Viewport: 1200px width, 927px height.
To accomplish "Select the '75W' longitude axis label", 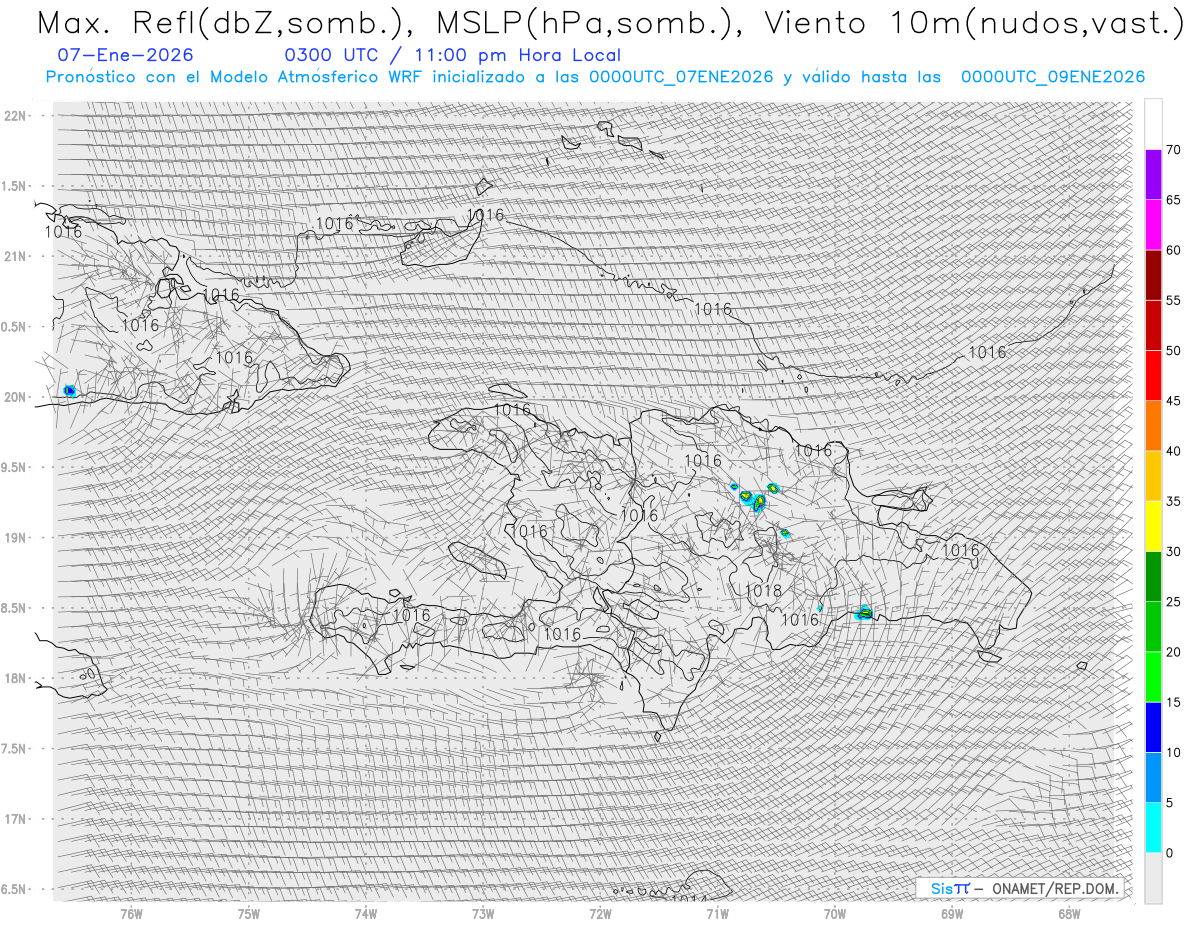I will 249,914.
